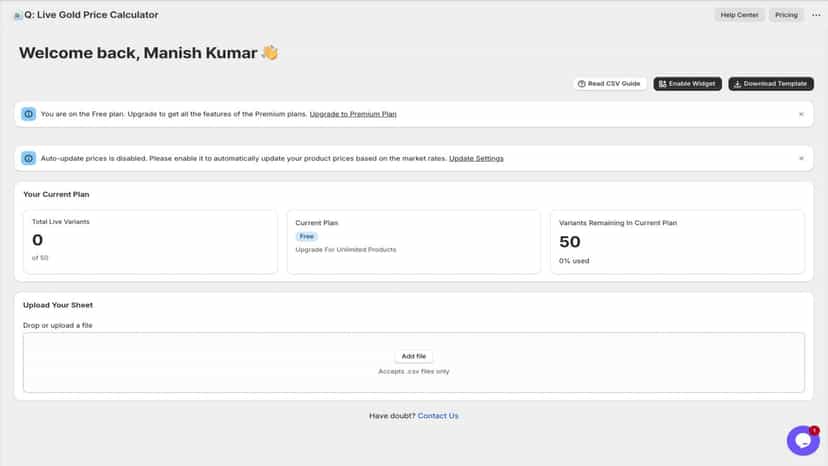Click the Upgrade For Unlimited Products text
This screenshot has width=828, height=466.
point(345,249)
